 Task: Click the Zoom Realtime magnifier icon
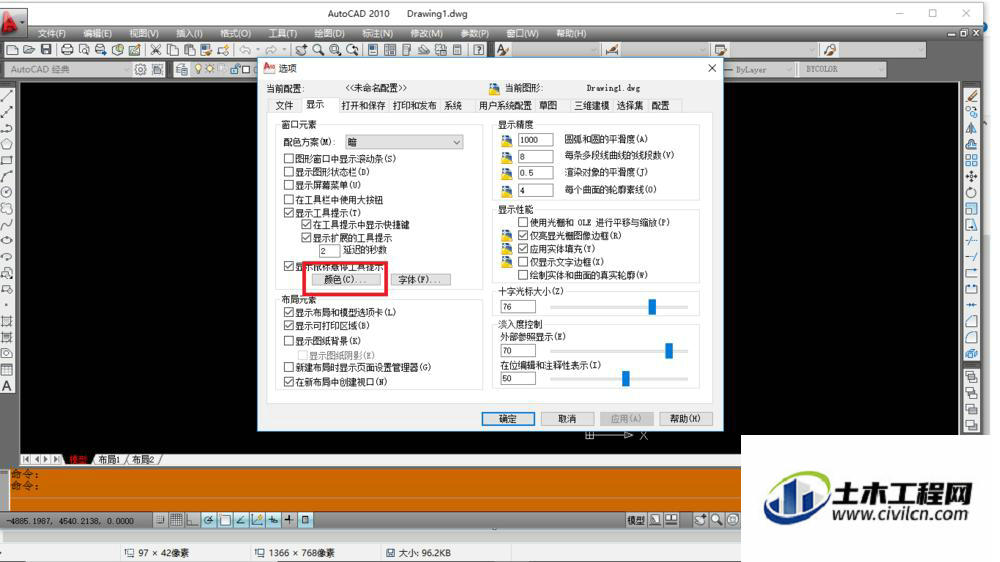pos(318,50)
